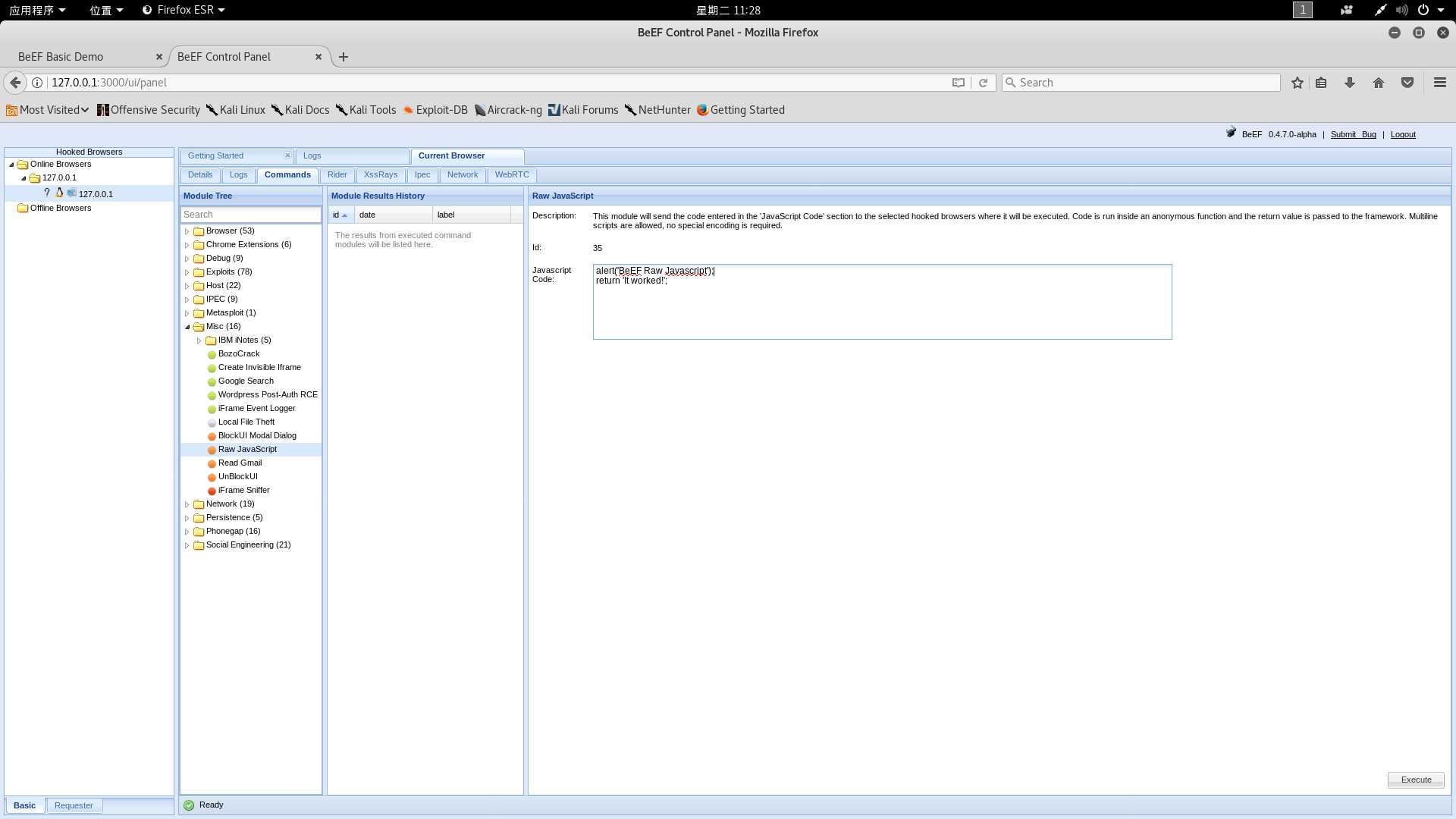Switch to the Network sub-tab
Image resolution: width=1456 pixels, height=819 pixels.
click(x=463, y=175)
